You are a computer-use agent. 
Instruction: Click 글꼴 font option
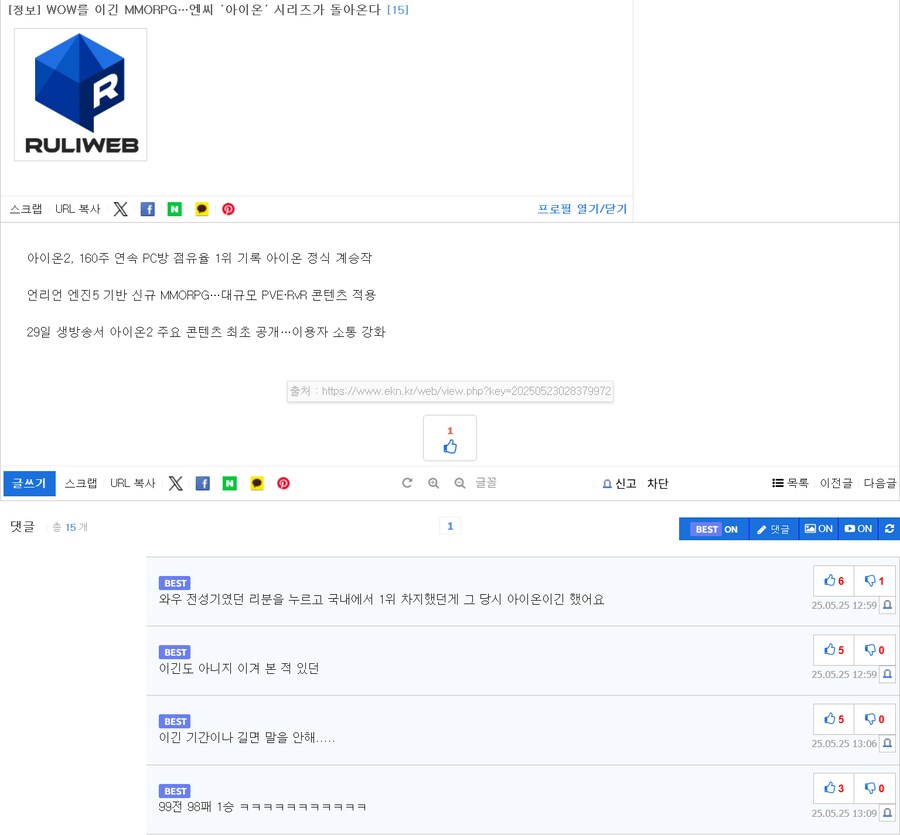[486, 483]
